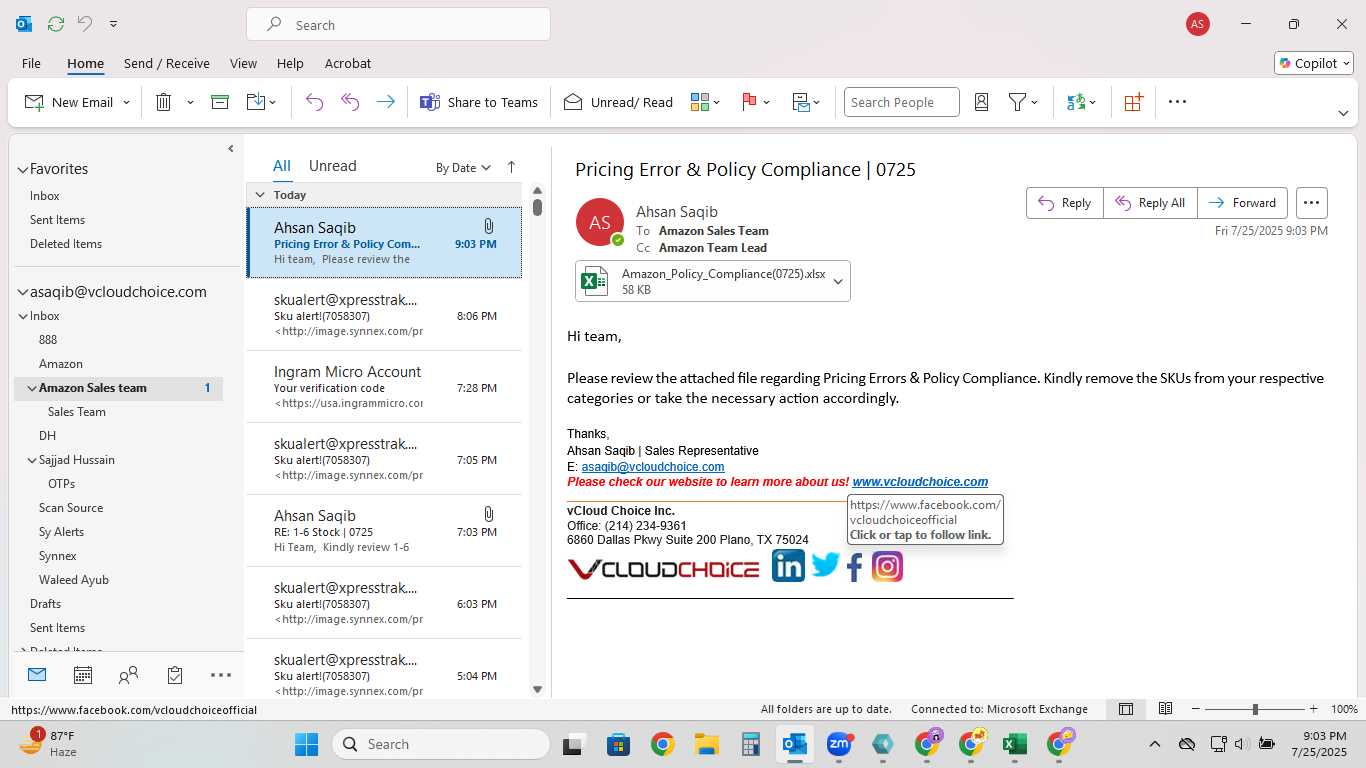This screenshot has height=768, width=1366.
Task: Open Zoom from the Windows taskbar
Action: (x=838, y=744)
